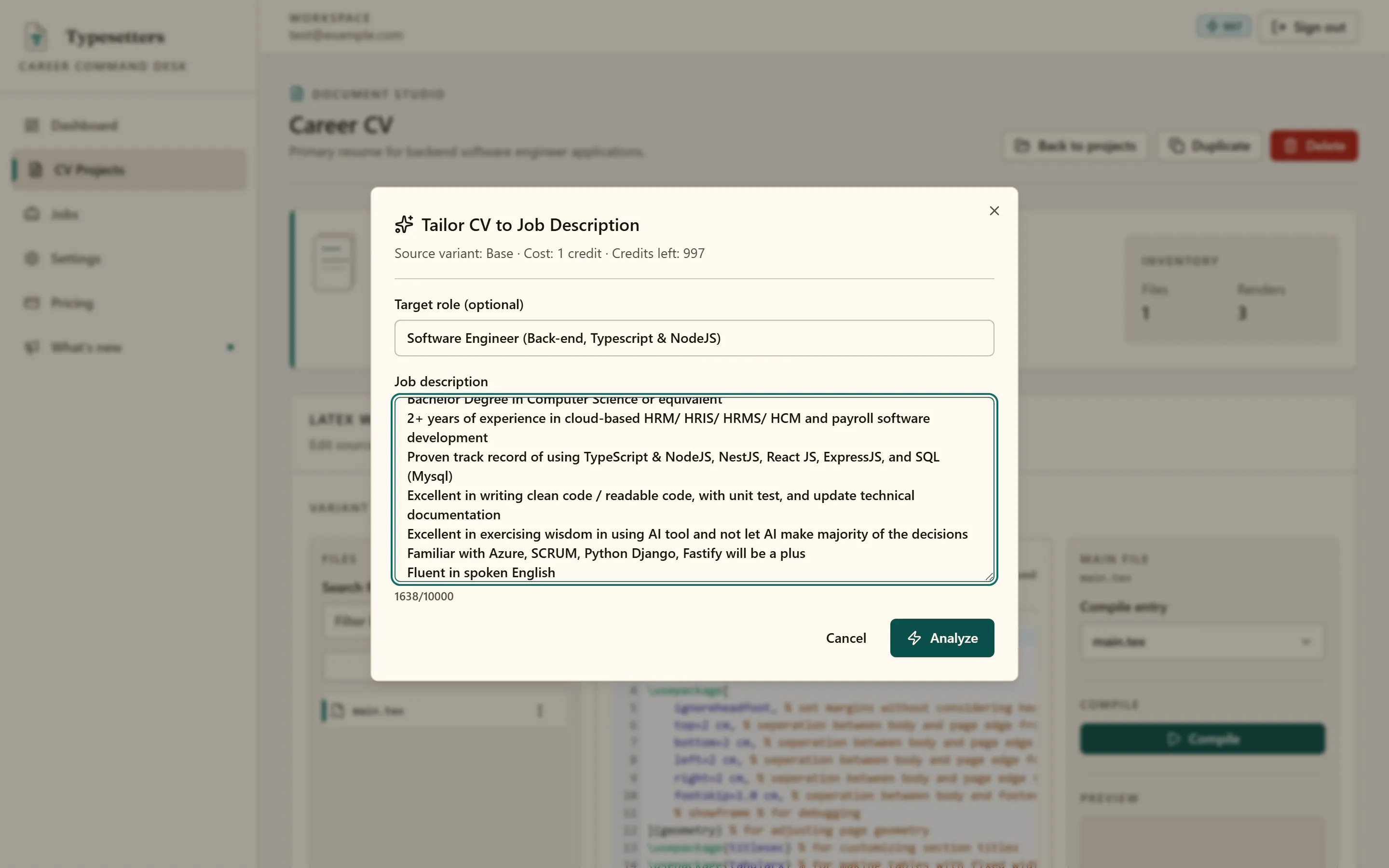
Task: Click the CV document thumbnail icon
Action: pos(333,262)
